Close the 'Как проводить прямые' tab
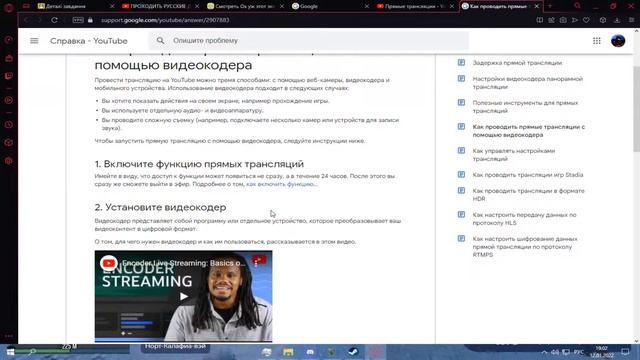Viewport: 640px width, 360px height. coord(537,6)
